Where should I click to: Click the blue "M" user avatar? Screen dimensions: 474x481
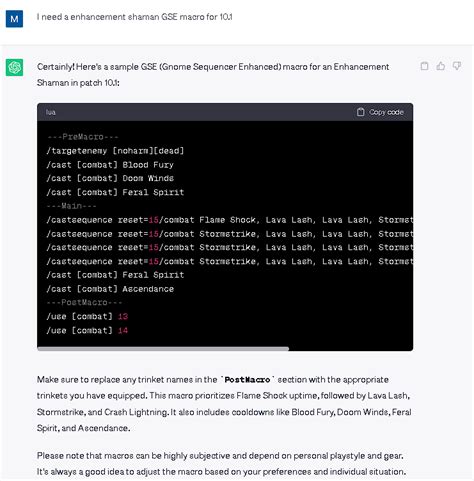point(14,19)
